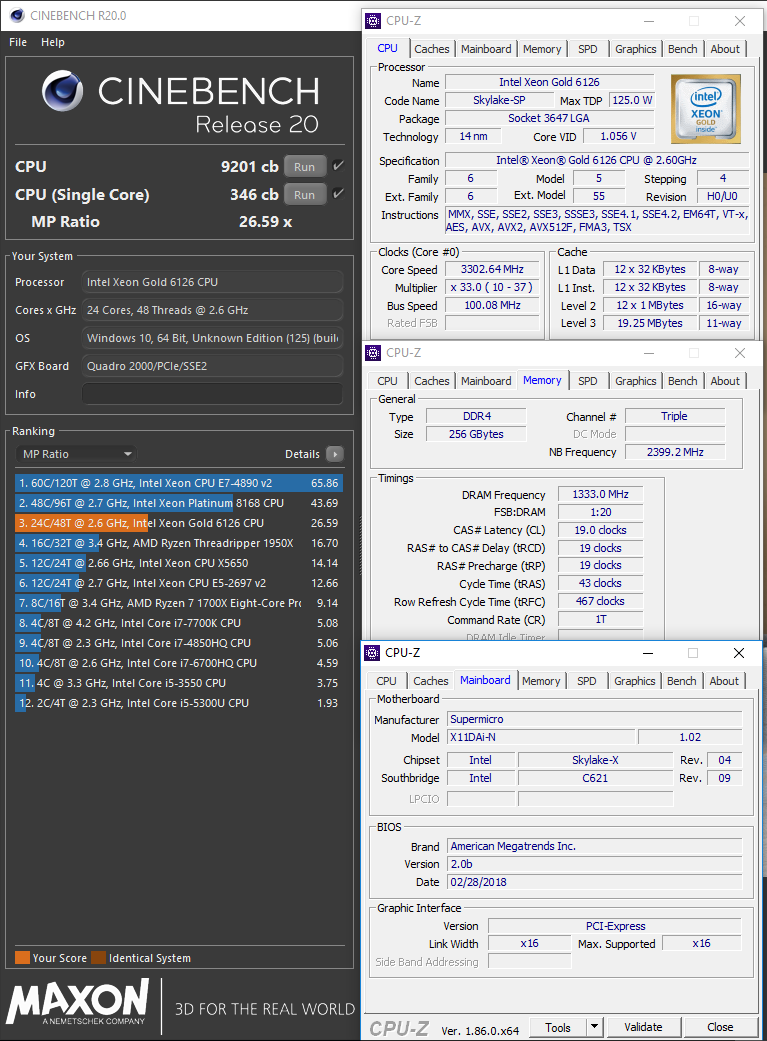This screenshot has width=767, height=1041.
Task: Click the motherboard model X11DAi-N field
Action: click(x=541, y=738)
